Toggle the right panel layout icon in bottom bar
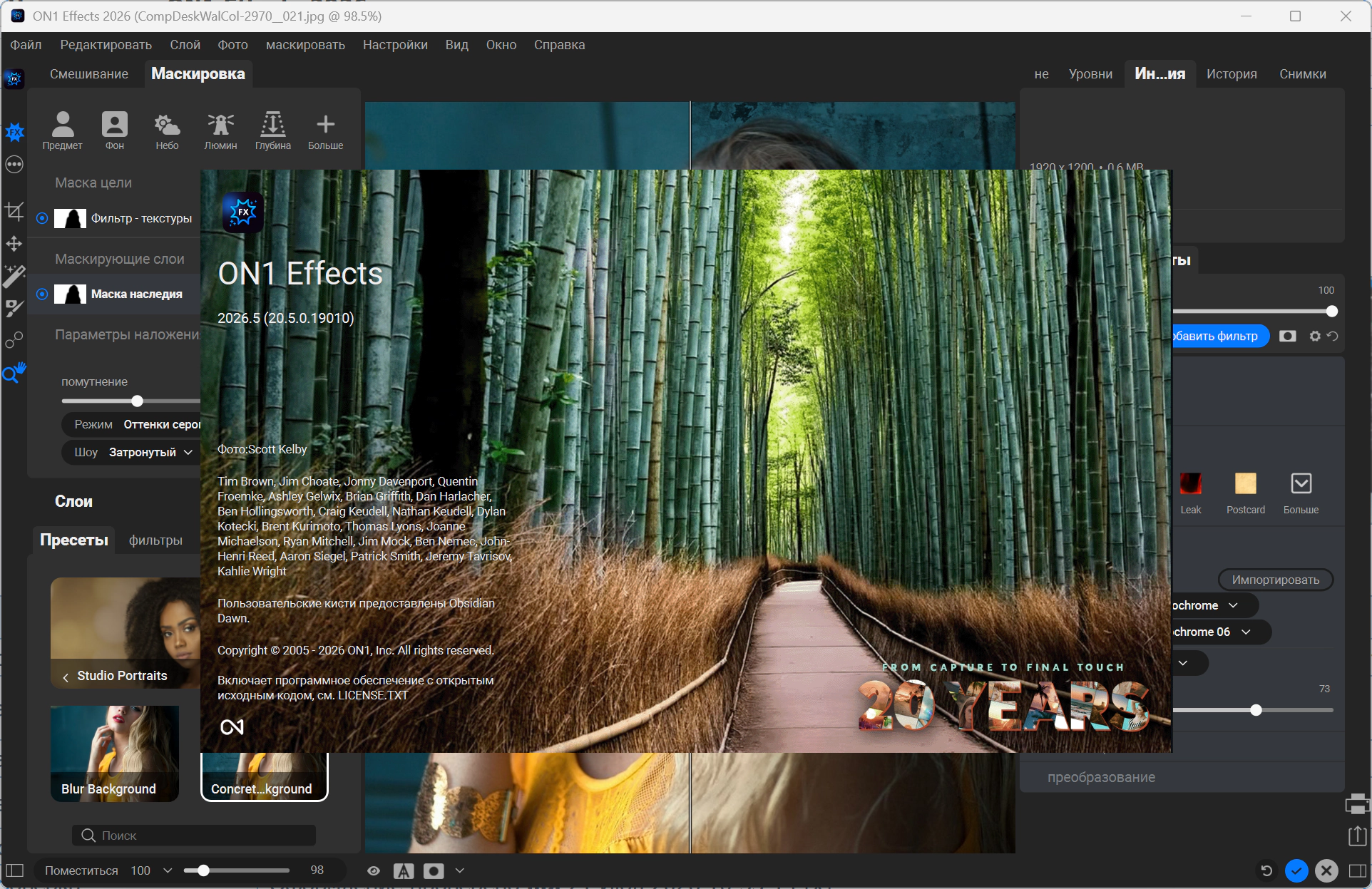This screenshot has height=889, width=1372. click(x=1358, y=870)
